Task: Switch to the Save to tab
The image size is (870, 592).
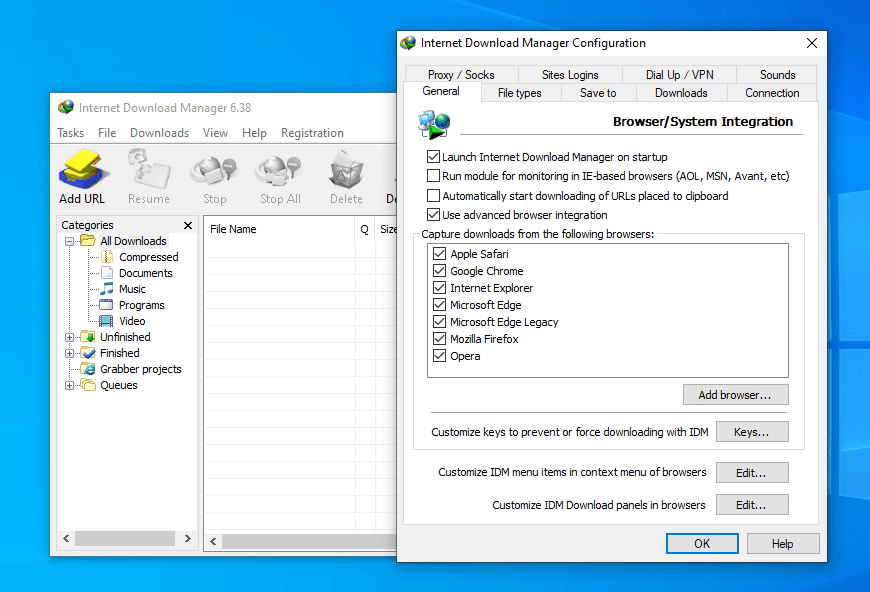Action: [x=598, y=93]
